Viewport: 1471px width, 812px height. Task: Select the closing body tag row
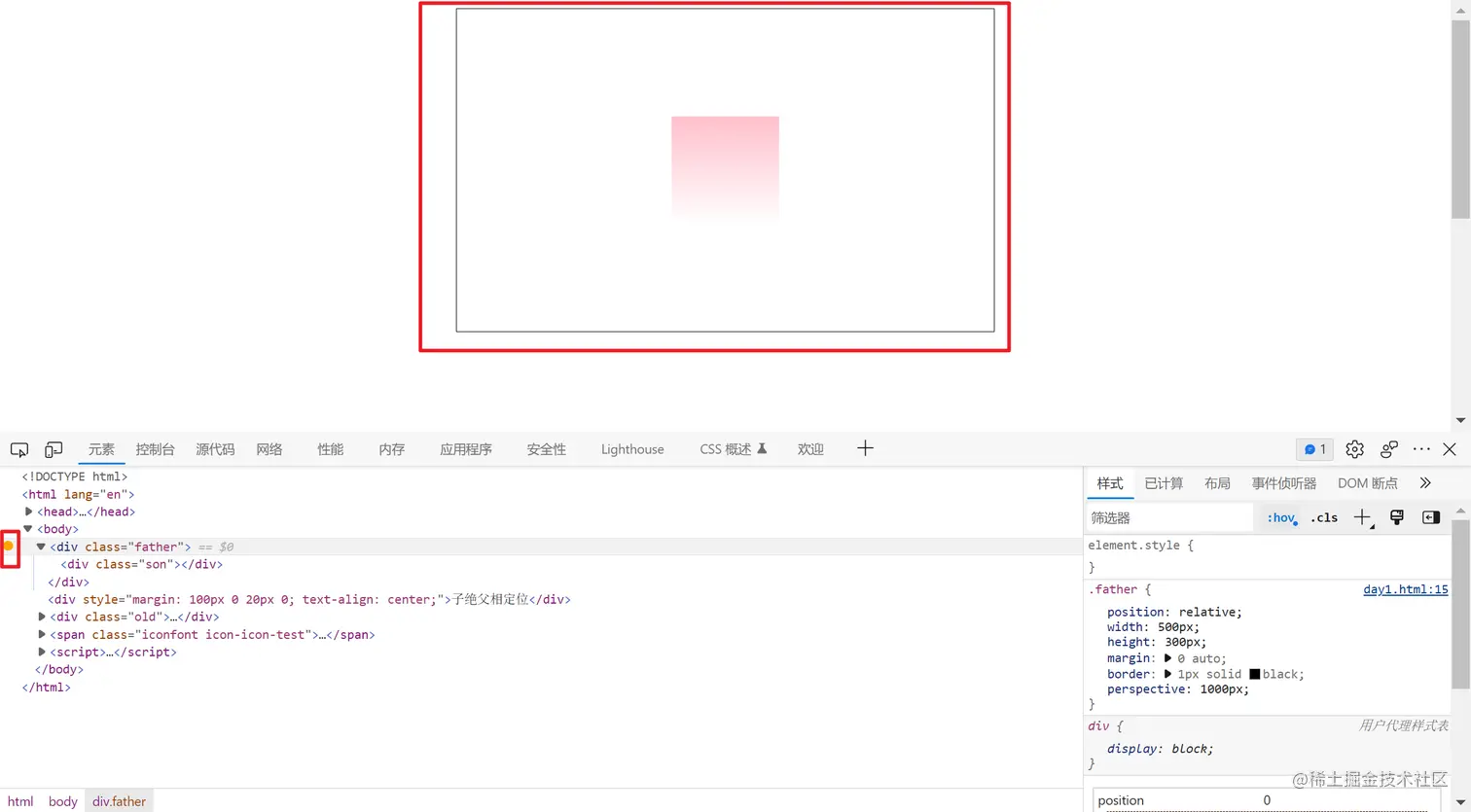pos(59,669)
